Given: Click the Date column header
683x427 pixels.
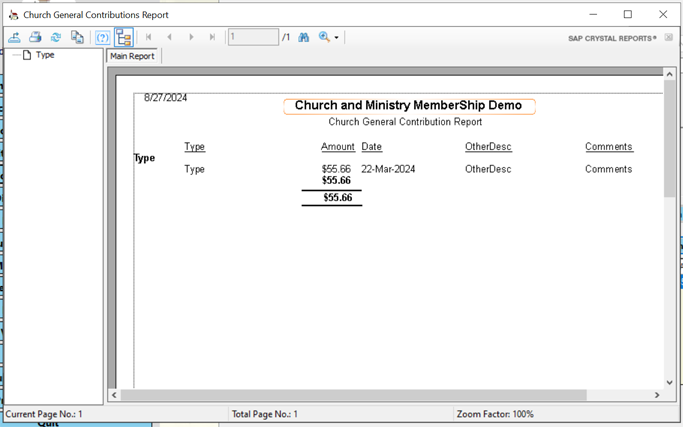Looking at the screenshot, I should [x=372, y=147].
